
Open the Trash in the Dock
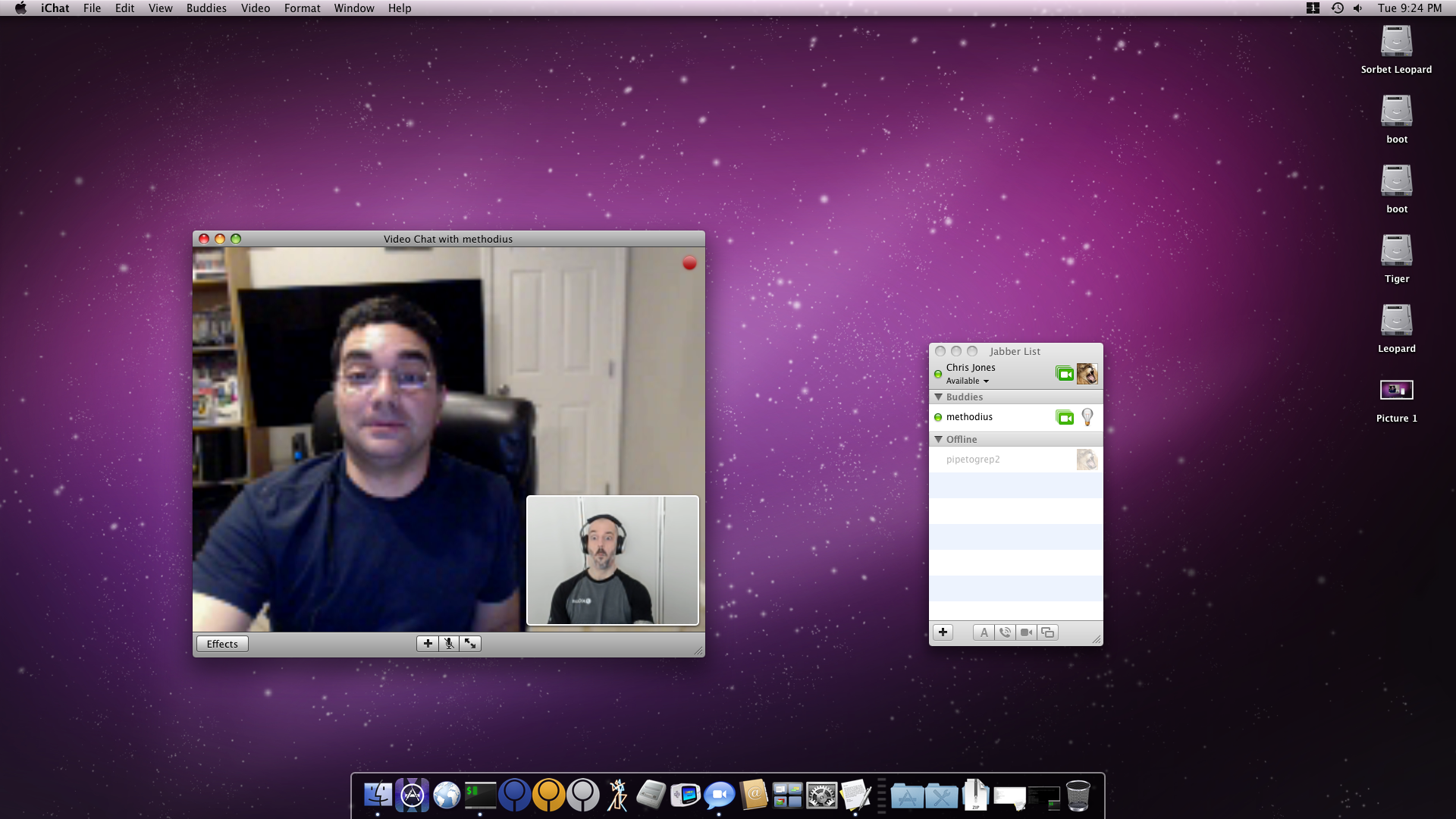[x=1078, y=795]
